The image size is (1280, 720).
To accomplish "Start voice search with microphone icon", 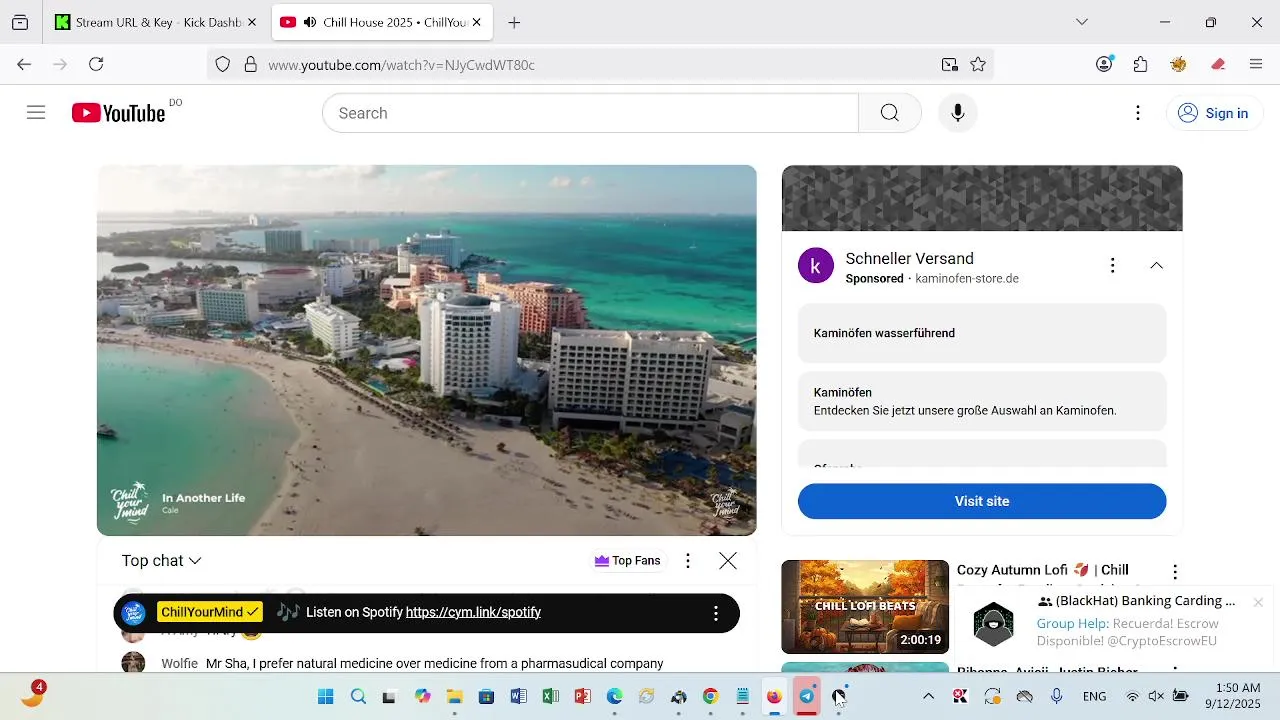I will (x=957, y=113).
